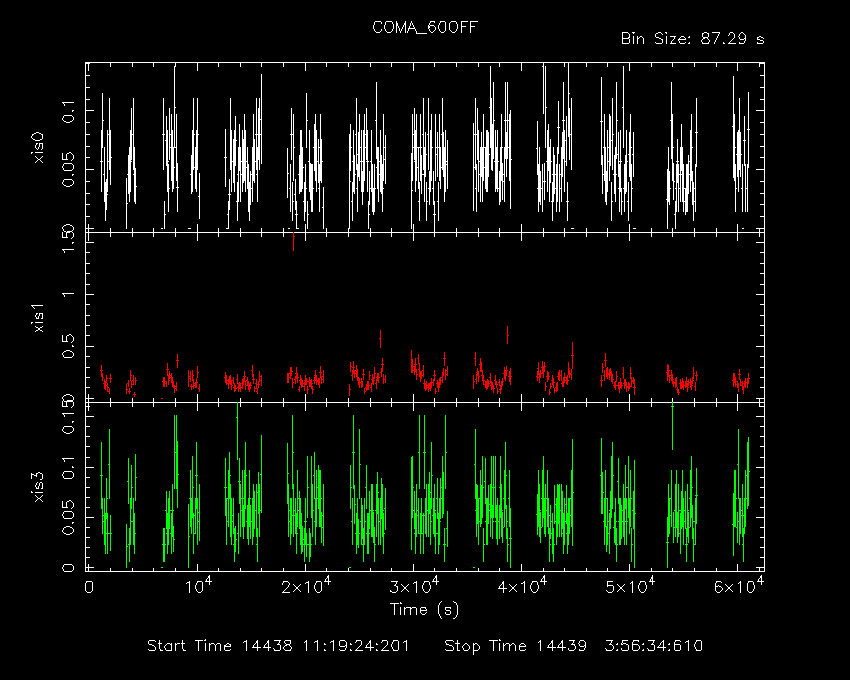Screen dimensions: 850x680
Task: Click the x-axis tick label 5×10^4
Action: tap(630, 586)
